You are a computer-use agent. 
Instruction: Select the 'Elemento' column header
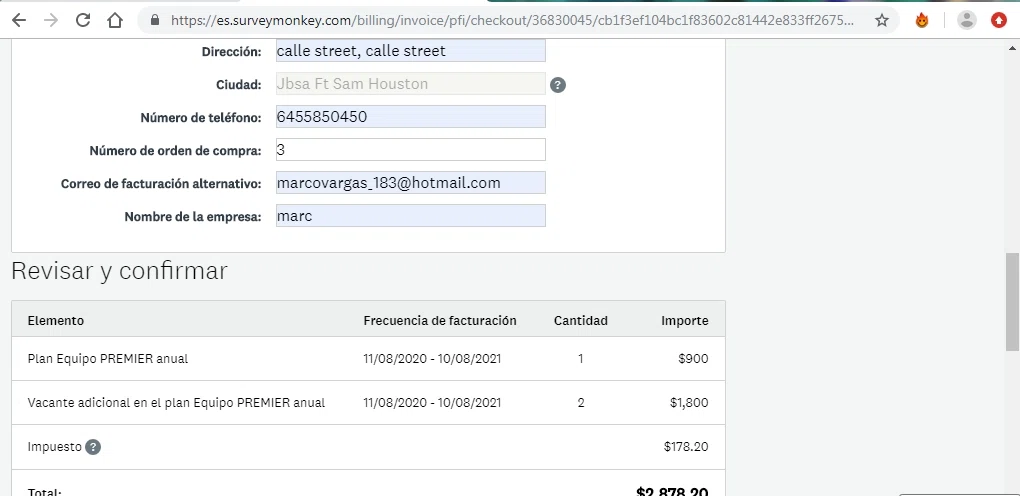(x=55, y=320)
